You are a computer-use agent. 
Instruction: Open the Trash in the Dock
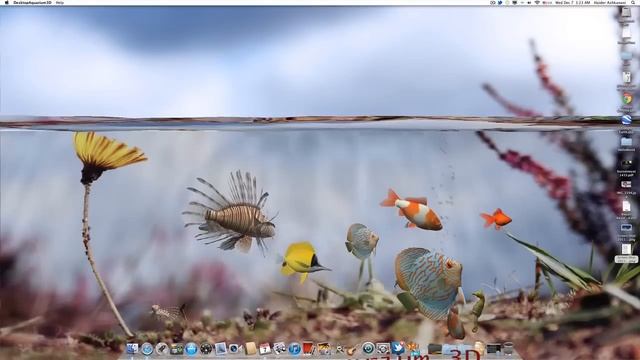tap(508, 348)
